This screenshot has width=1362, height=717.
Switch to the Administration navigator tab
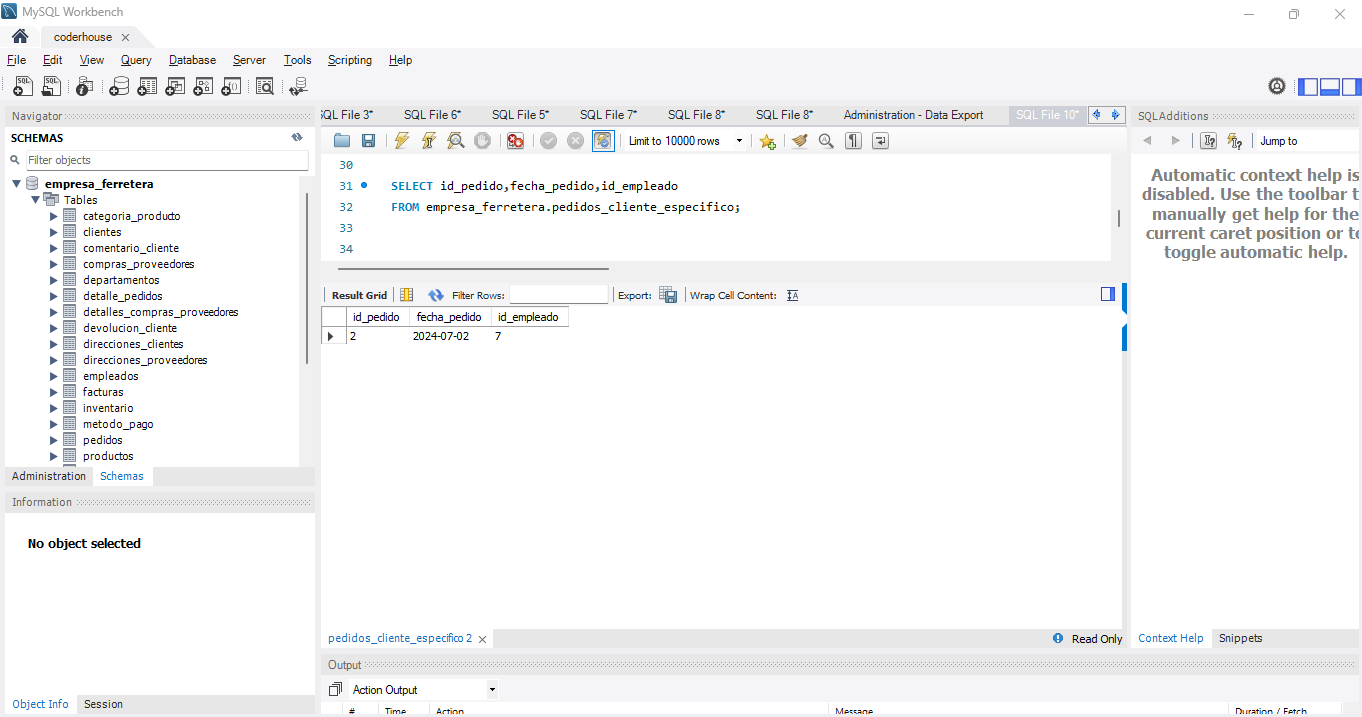click(49, 476)
